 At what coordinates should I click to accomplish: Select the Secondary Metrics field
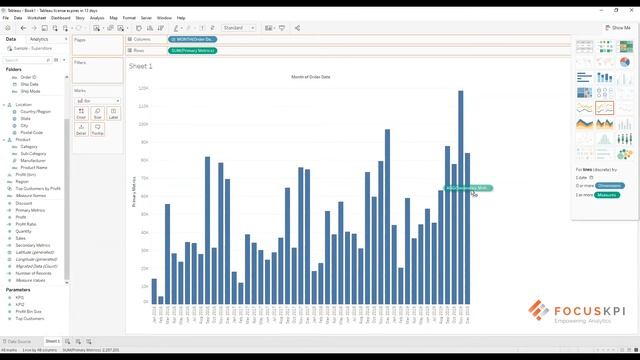(33, 245)
